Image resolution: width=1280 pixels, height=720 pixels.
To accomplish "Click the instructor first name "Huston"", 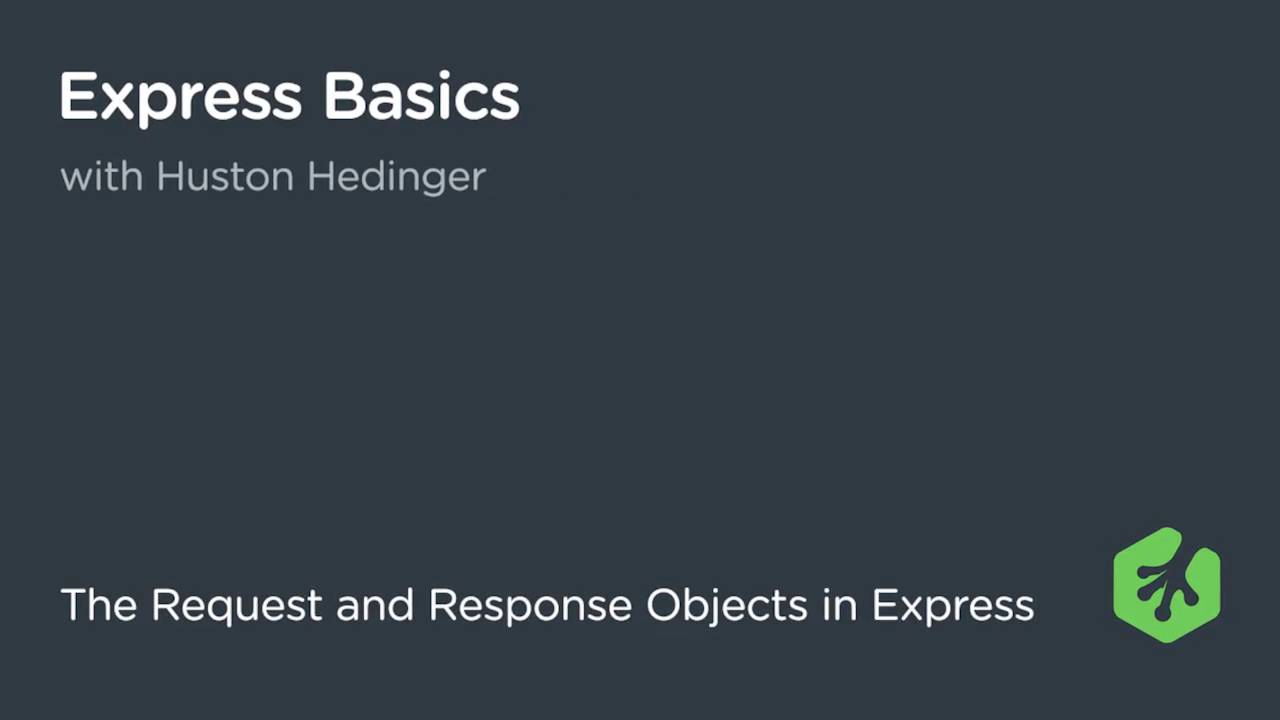I will coord(225,176).
